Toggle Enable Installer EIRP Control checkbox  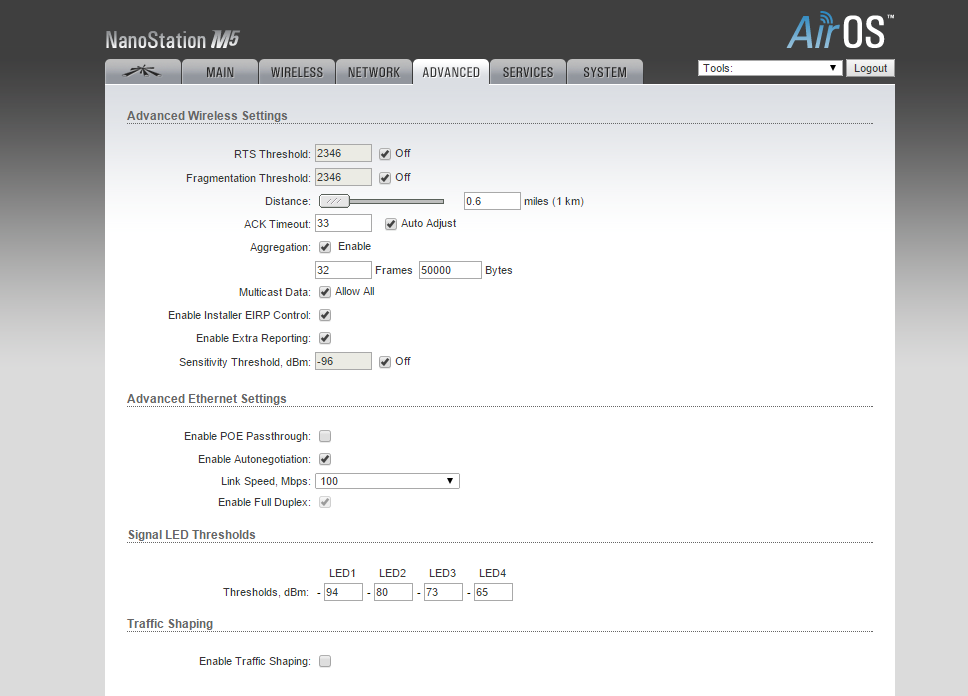click(325, 315)
